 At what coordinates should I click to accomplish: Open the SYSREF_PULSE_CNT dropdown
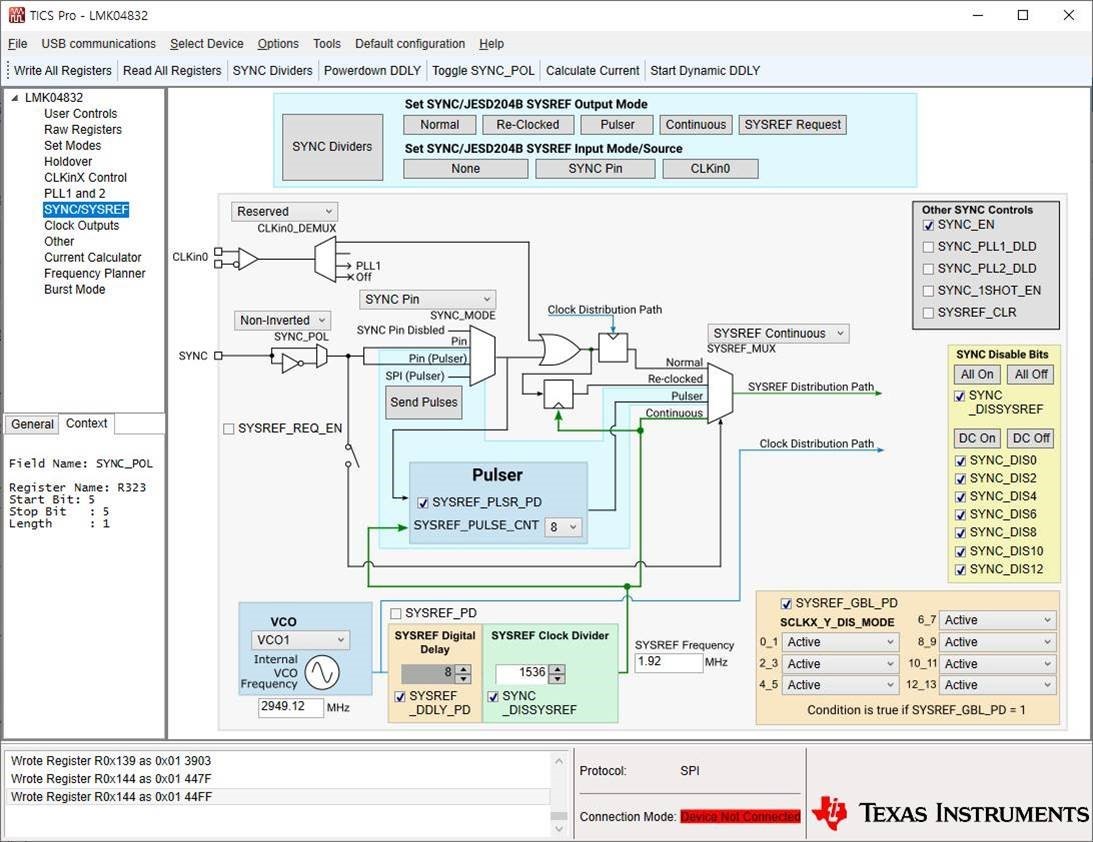563,527
